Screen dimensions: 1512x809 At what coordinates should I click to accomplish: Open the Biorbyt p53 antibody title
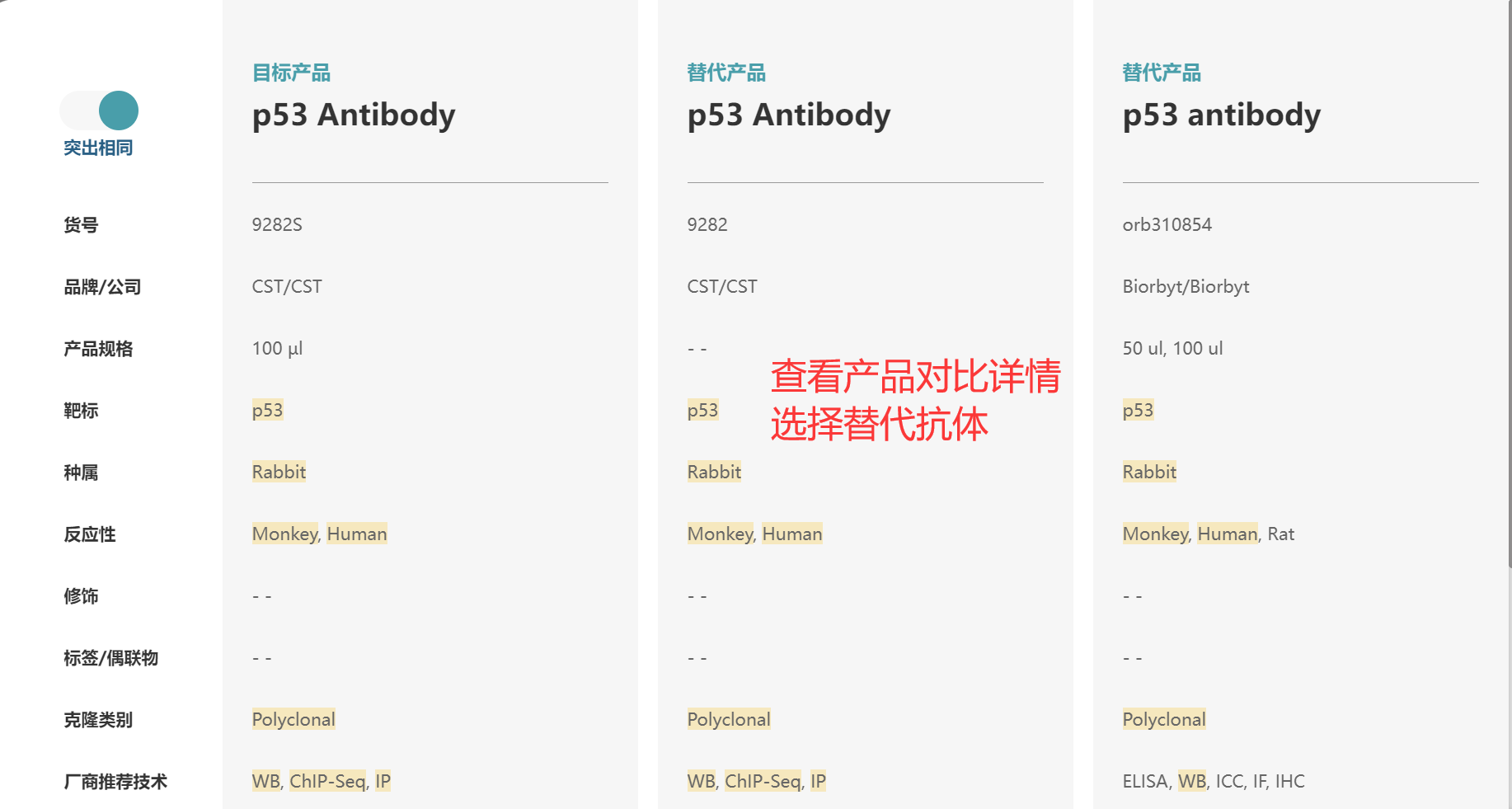coord(1222,115)
